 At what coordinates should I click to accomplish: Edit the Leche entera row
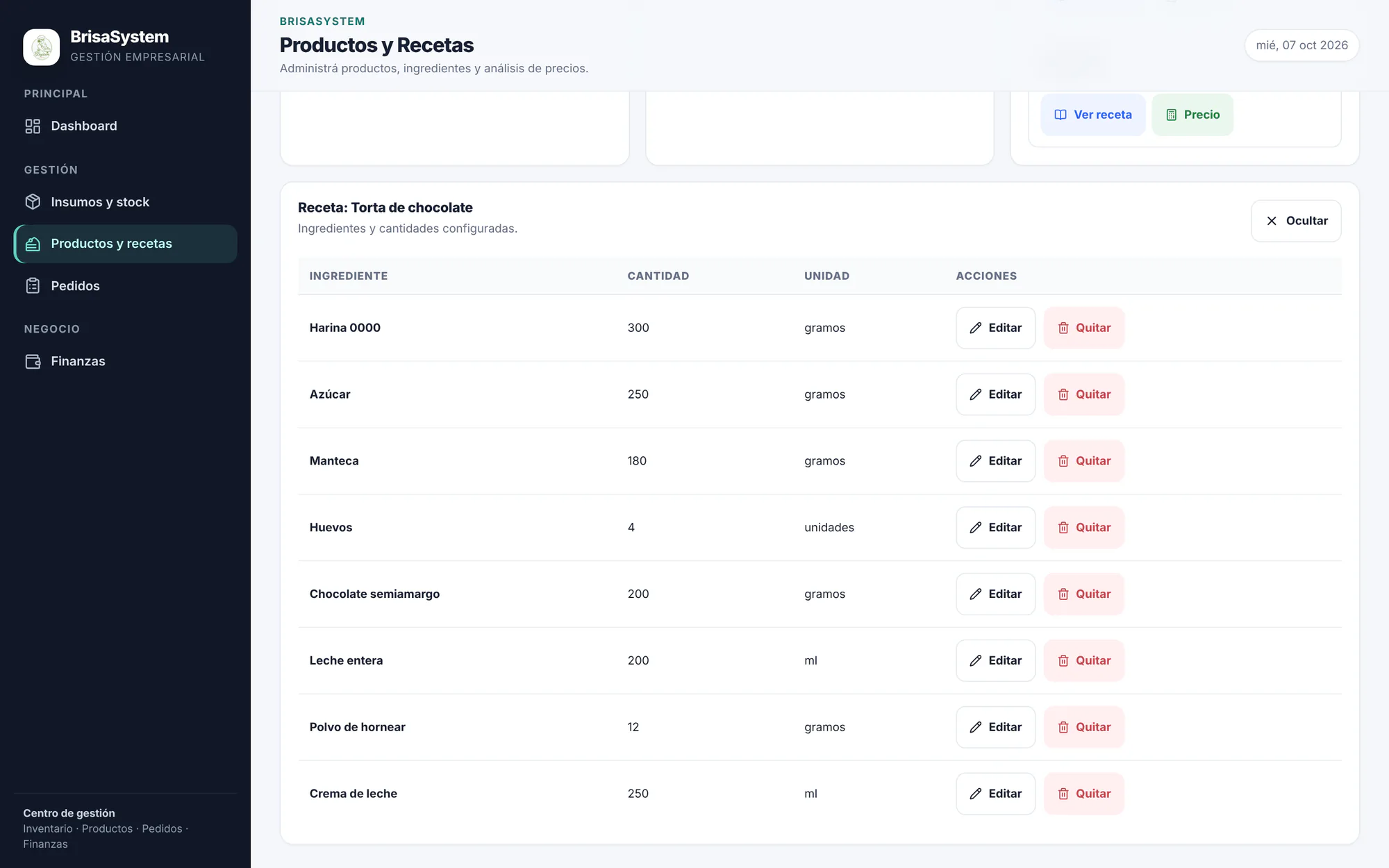(995, 660)
